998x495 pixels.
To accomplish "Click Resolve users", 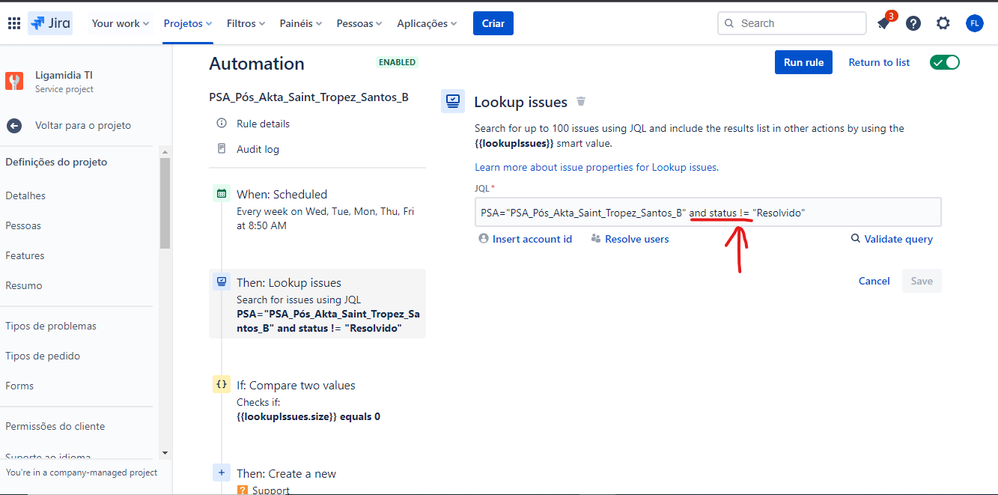I will [629, 239].
